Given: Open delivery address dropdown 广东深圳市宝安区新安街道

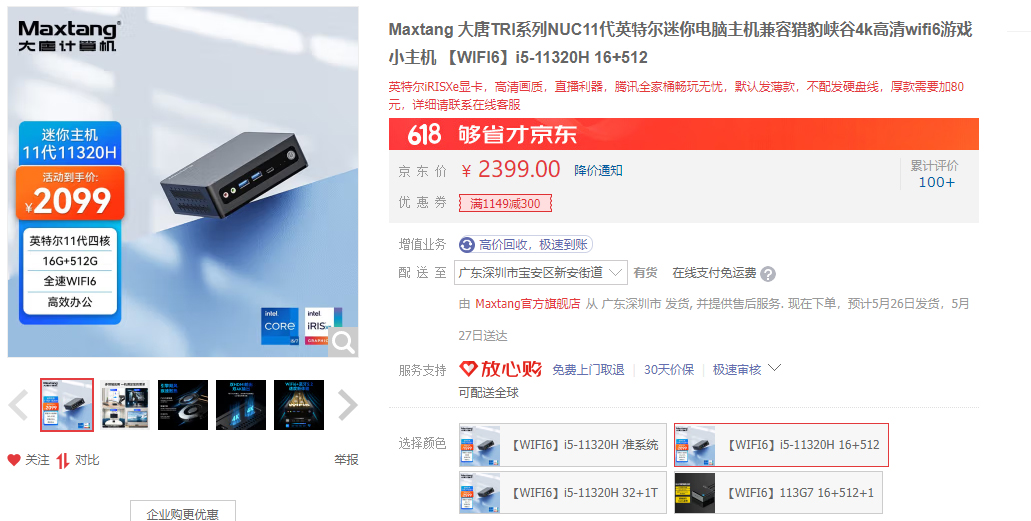Looking at the screenshot, I should 540,272.
